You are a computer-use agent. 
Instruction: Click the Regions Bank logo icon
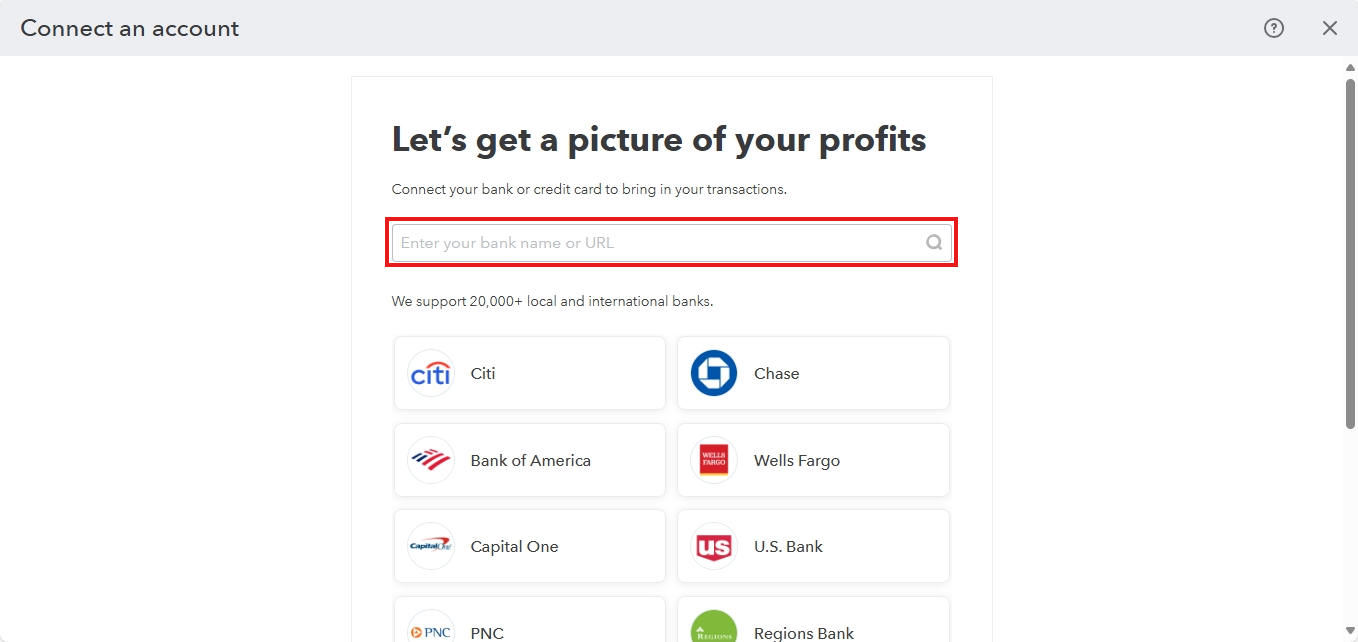click(714, 628)
